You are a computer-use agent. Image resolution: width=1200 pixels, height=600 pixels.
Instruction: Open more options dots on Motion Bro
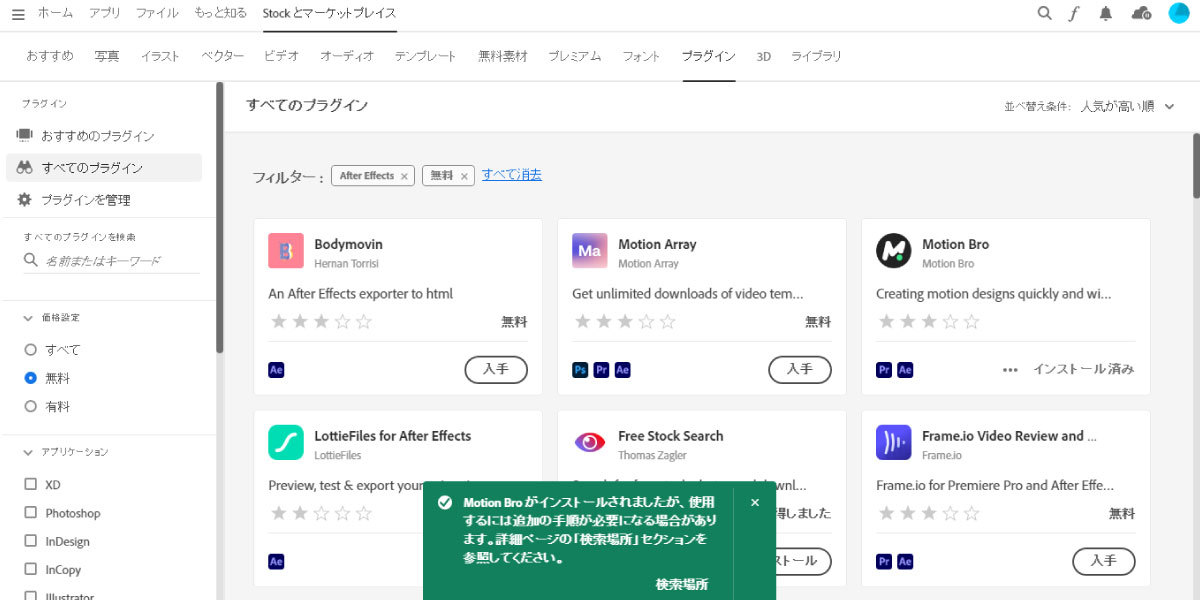(x=1010, y=370)
